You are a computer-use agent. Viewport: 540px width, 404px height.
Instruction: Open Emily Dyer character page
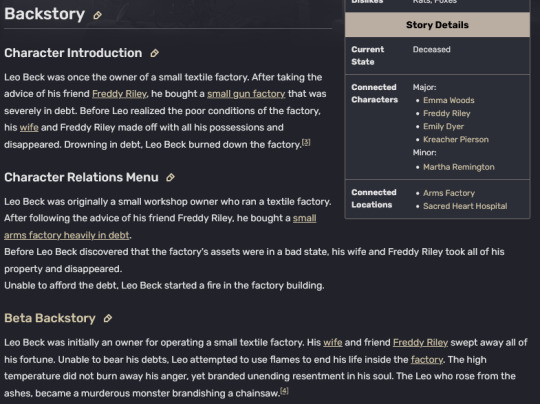pyautogui.click(x=443, y=126)
